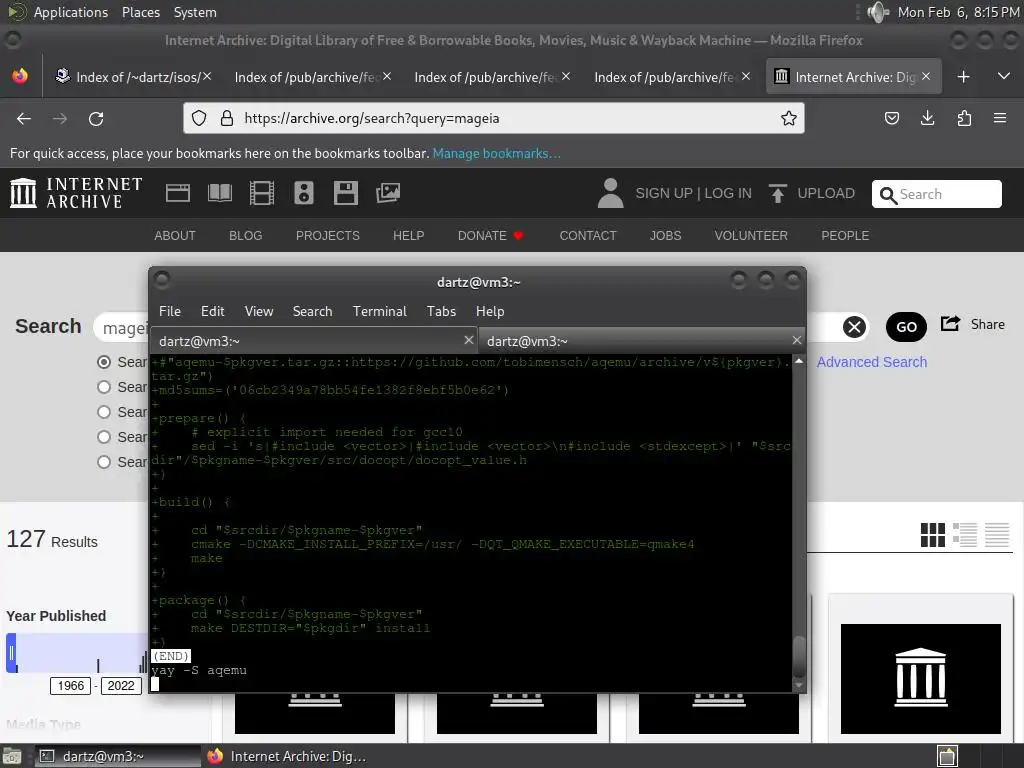Select the first search scope radio button
The width and height of the screenshot is (1024, 768).
(104, 362)
